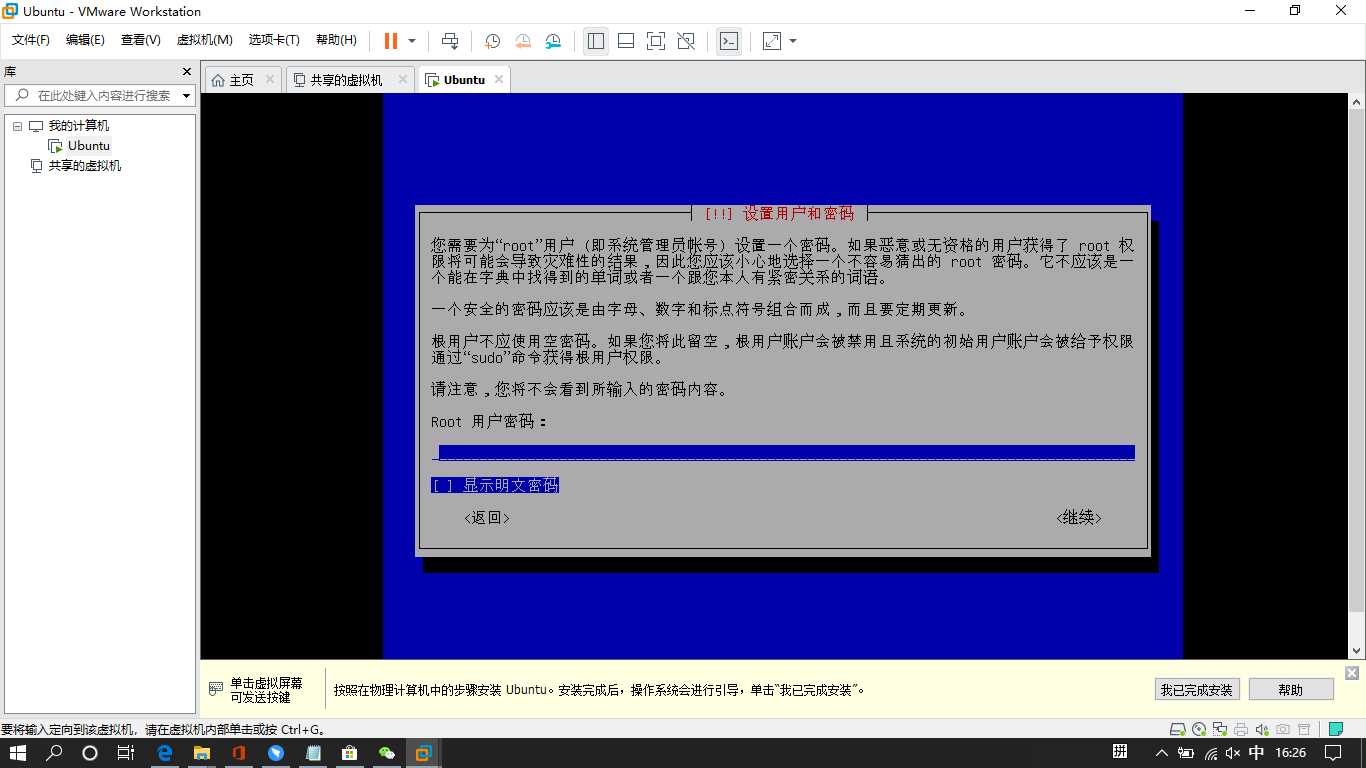Open the 虚拟机(M) menu
This screenshot has height=768, width=1366.
[204, 40]
